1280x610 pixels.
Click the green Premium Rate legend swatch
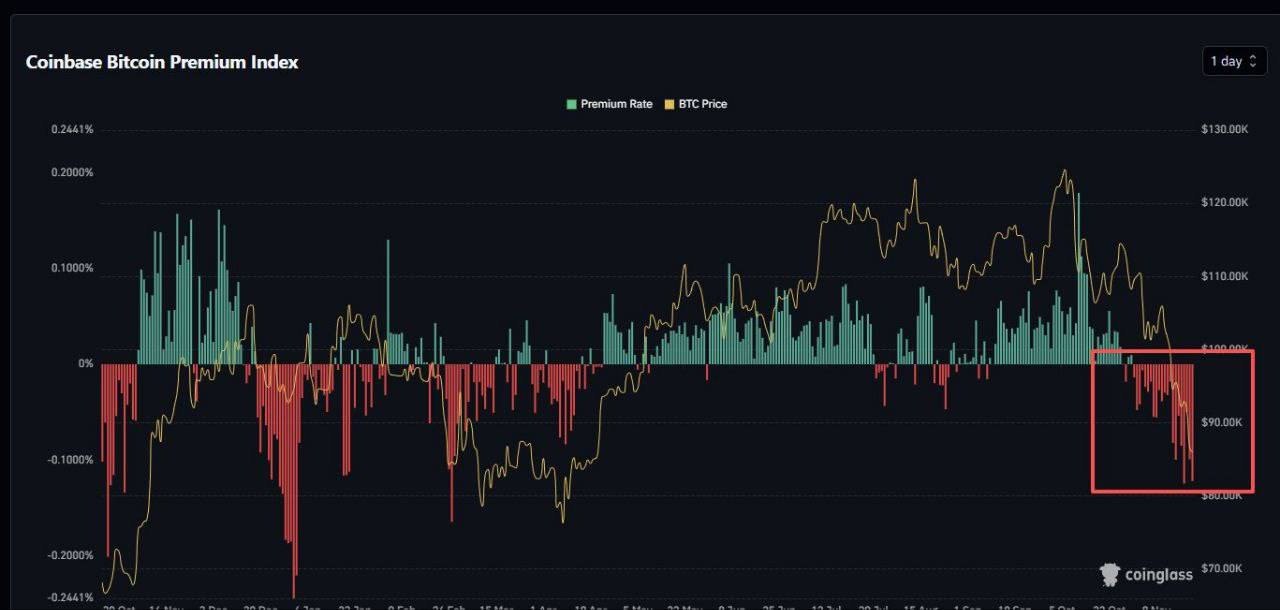coord(571,104)
